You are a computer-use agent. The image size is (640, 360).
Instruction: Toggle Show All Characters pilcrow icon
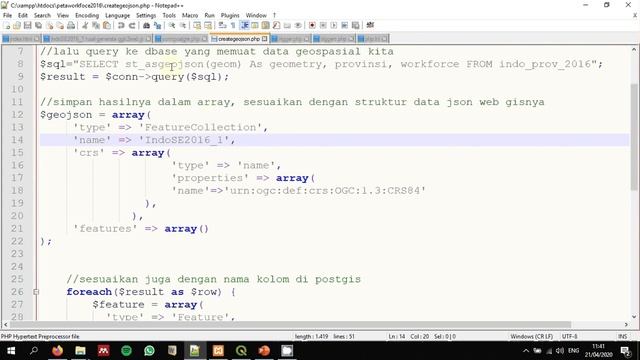pyautogui.click(x=233, y=25)
